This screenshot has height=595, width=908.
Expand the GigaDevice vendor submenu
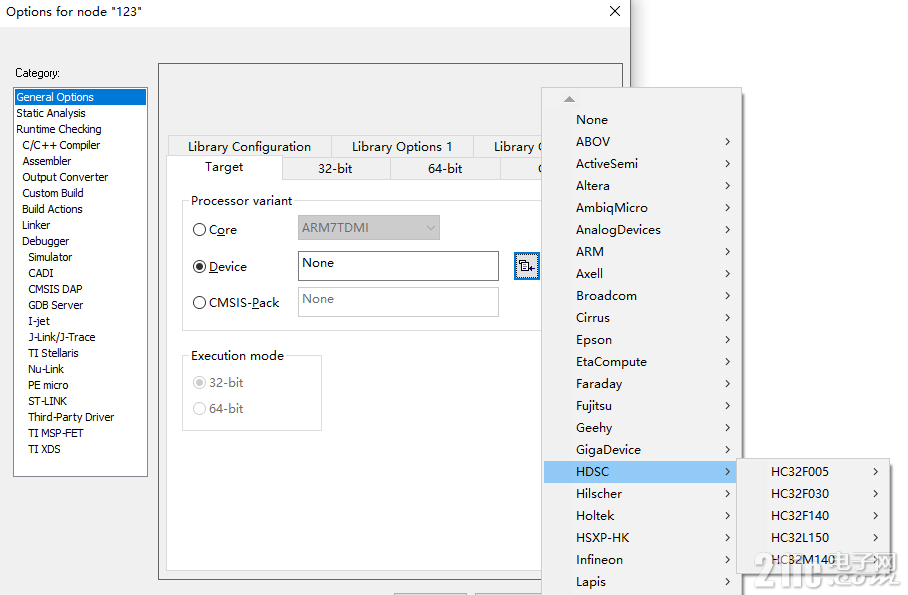641,450
